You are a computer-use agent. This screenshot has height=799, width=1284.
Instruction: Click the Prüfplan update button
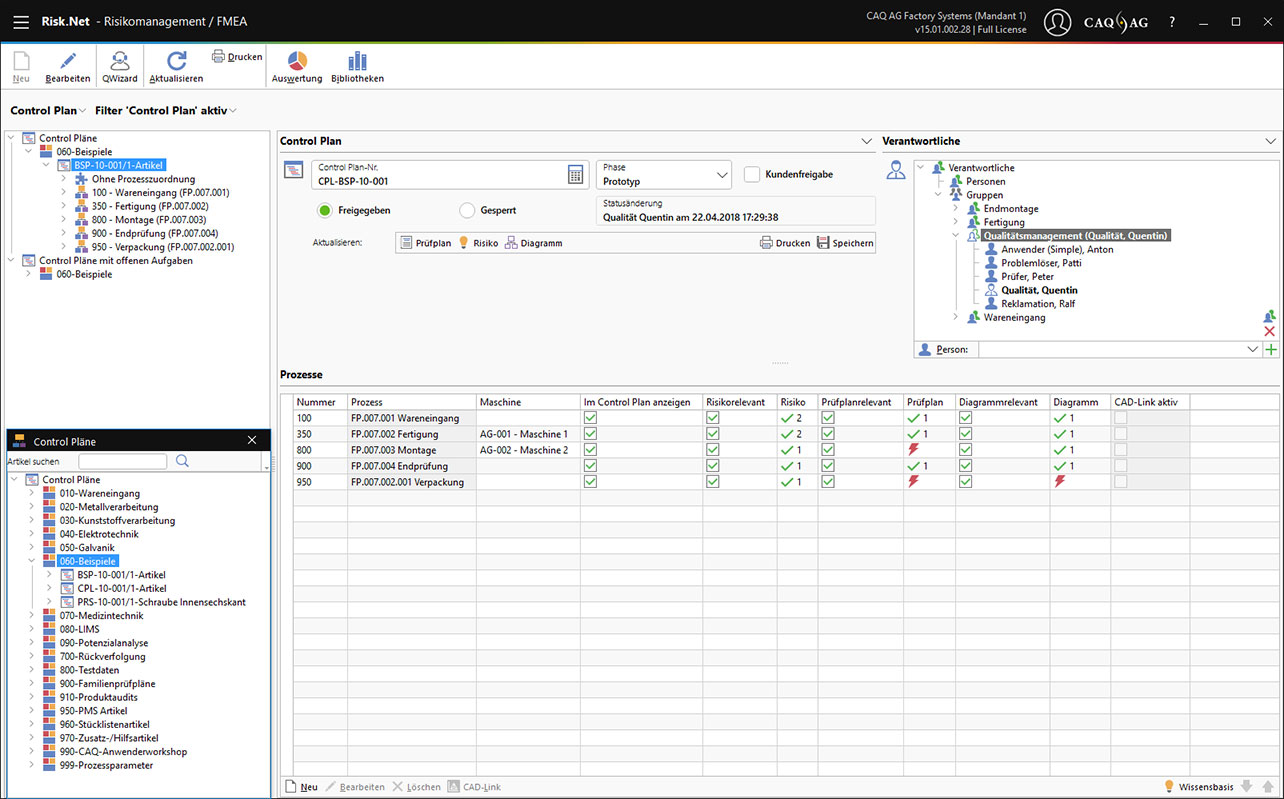tap(425, 243)
